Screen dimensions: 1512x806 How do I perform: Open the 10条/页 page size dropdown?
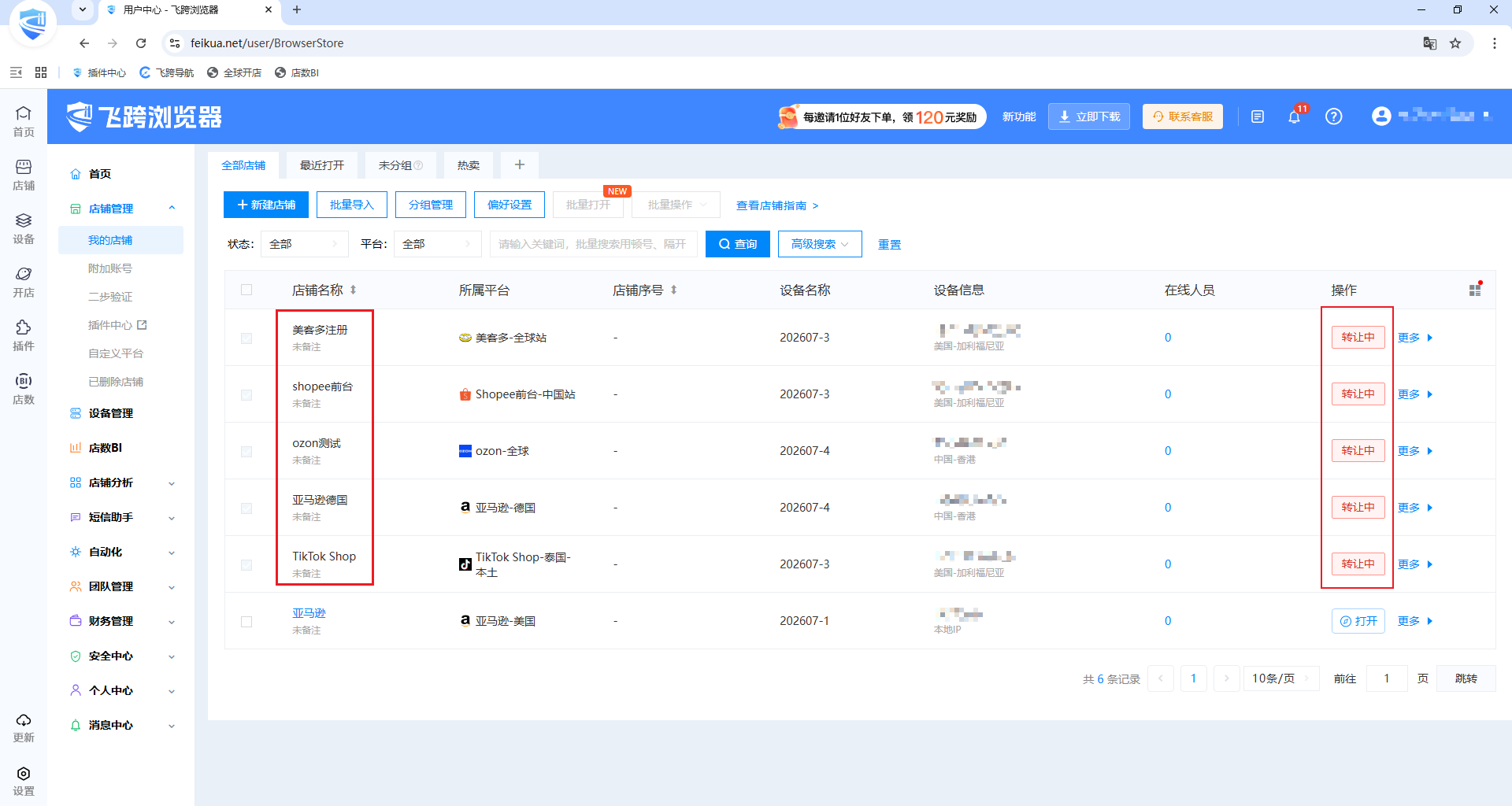click(x=1281, y=678)
